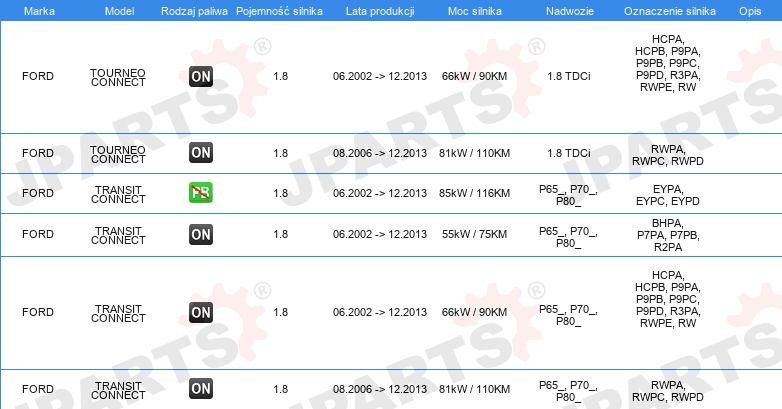
Task: Click the ON fuel icon for Transit Connect 81kW
Action: (x=201, y=389)
